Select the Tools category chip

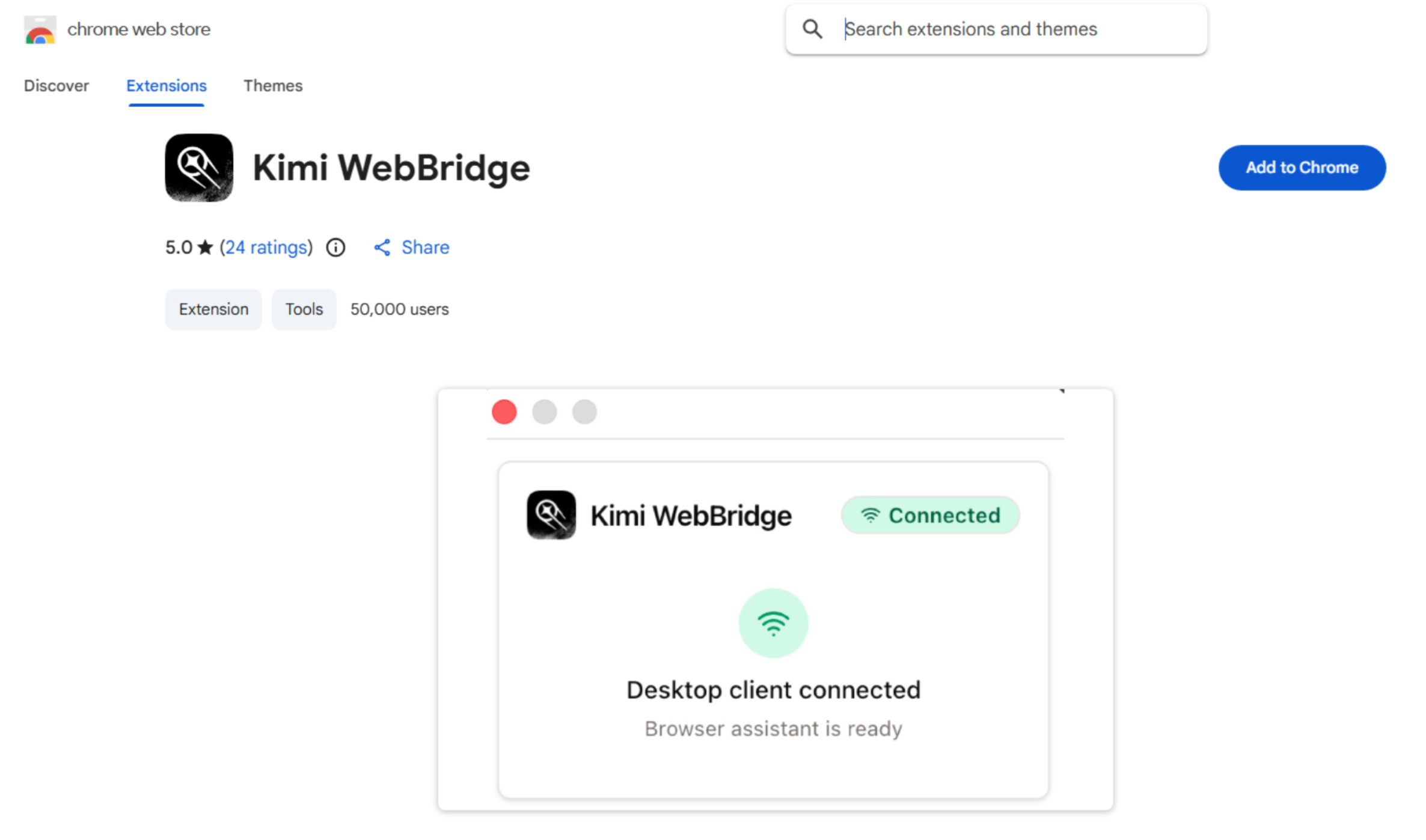(304, 309)
